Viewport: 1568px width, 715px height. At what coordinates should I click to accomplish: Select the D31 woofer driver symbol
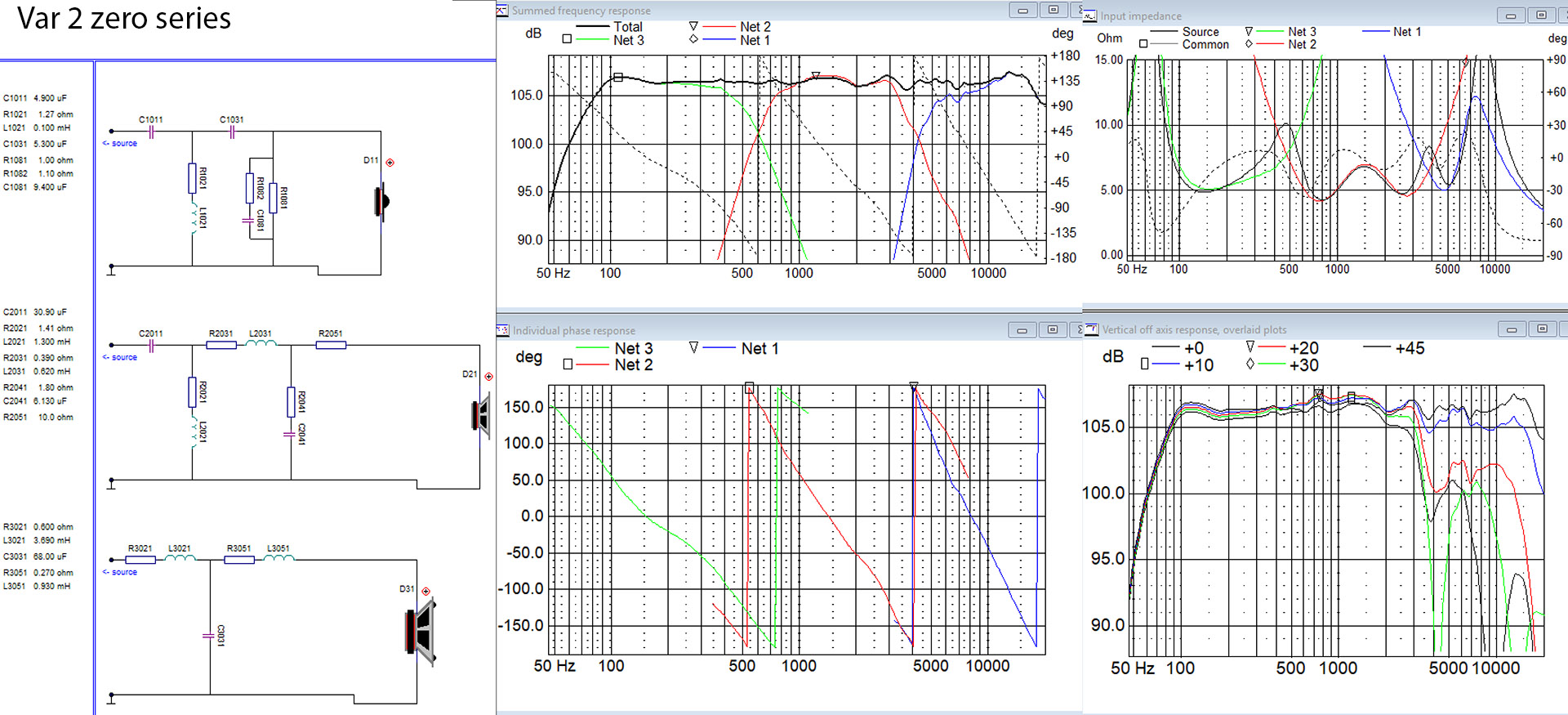pyautogui.click(x=421, y=631)
